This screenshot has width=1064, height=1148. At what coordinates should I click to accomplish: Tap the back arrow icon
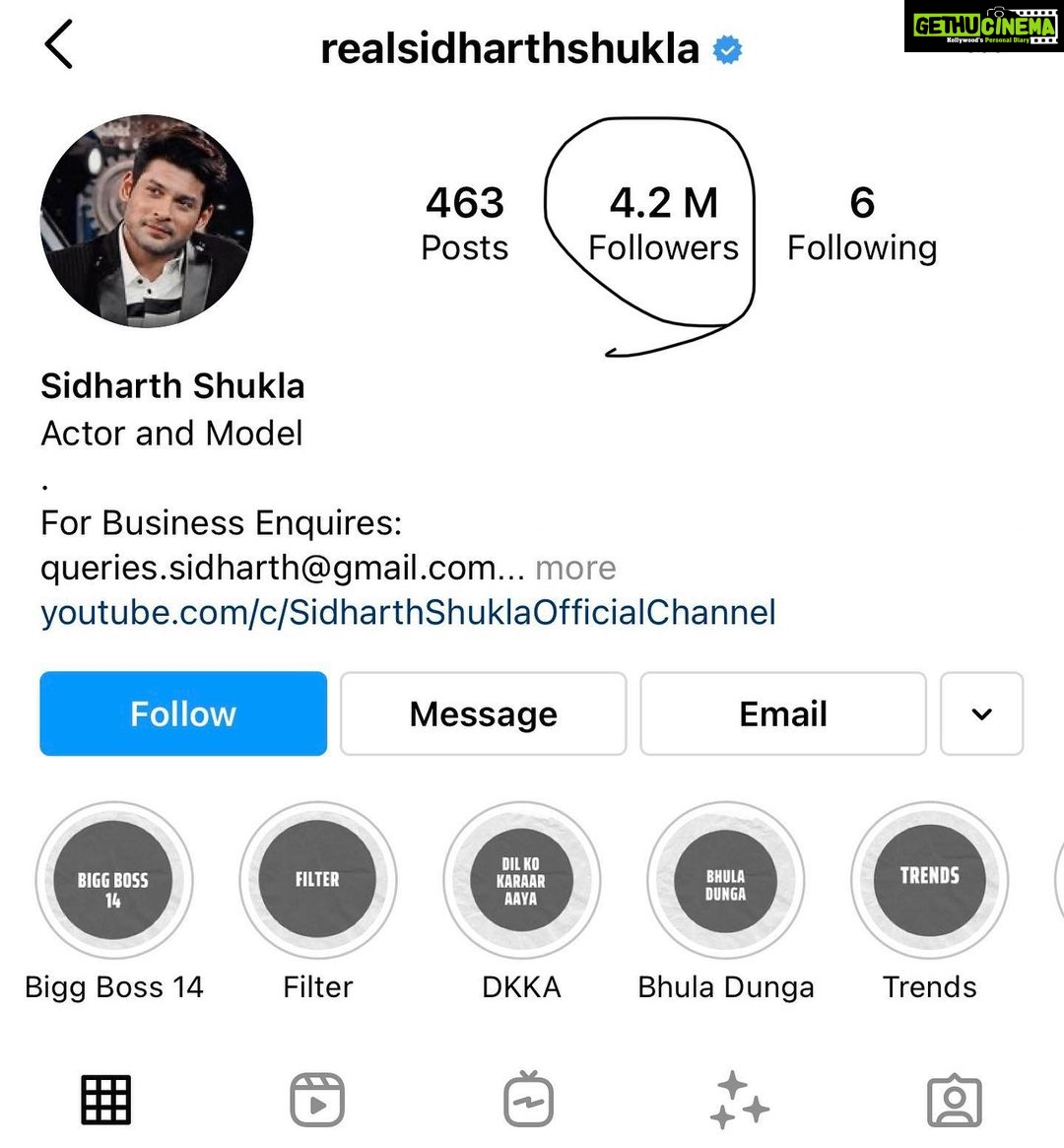coord(59,44)
